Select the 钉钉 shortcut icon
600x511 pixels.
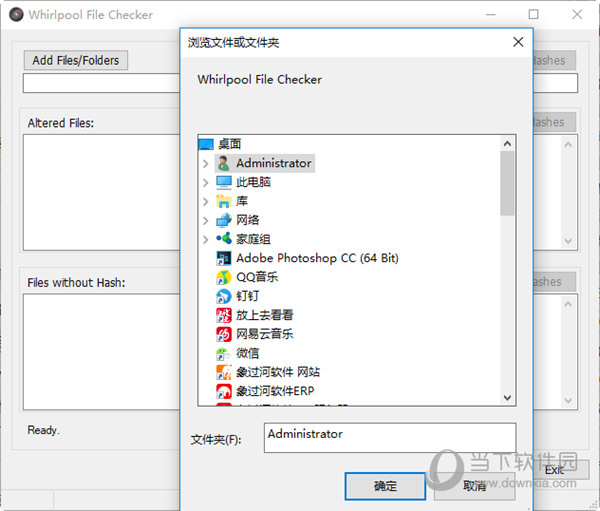tap(223, 296)
